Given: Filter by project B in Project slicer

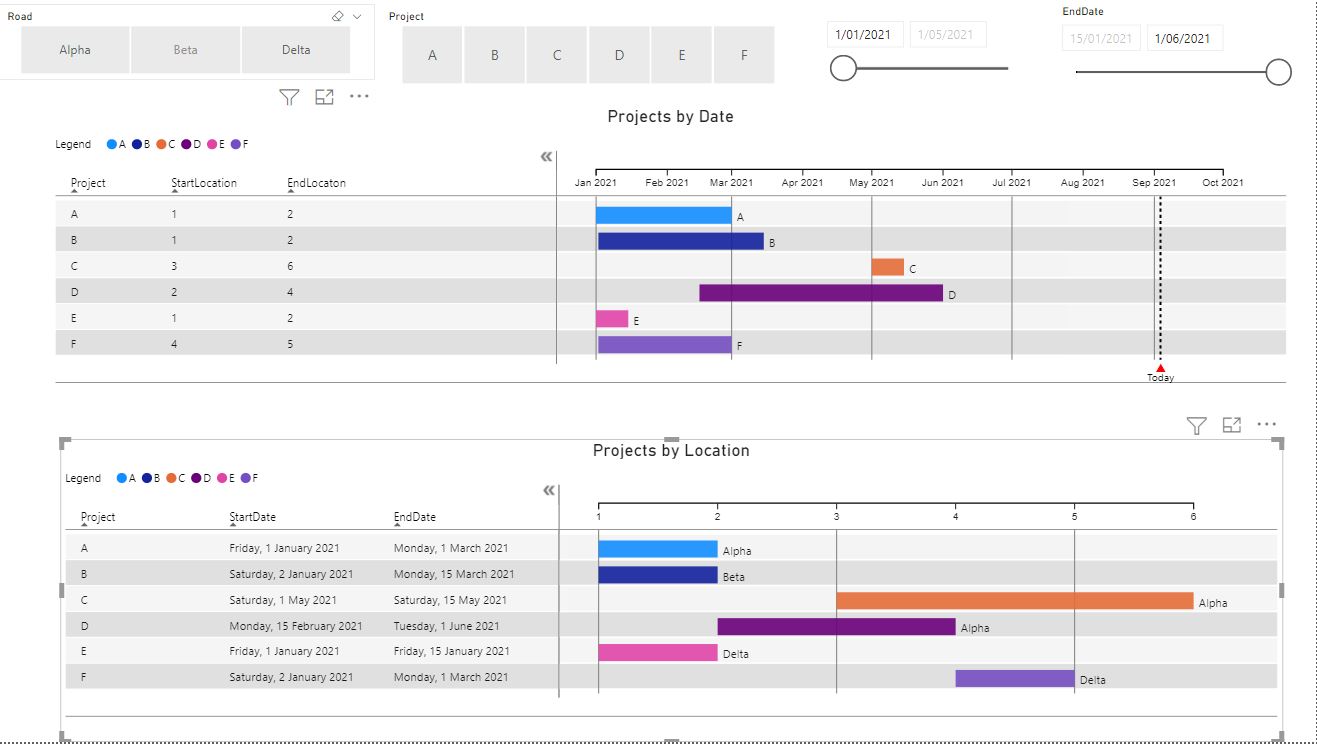Looking at the screenshot, I should 495,55.
